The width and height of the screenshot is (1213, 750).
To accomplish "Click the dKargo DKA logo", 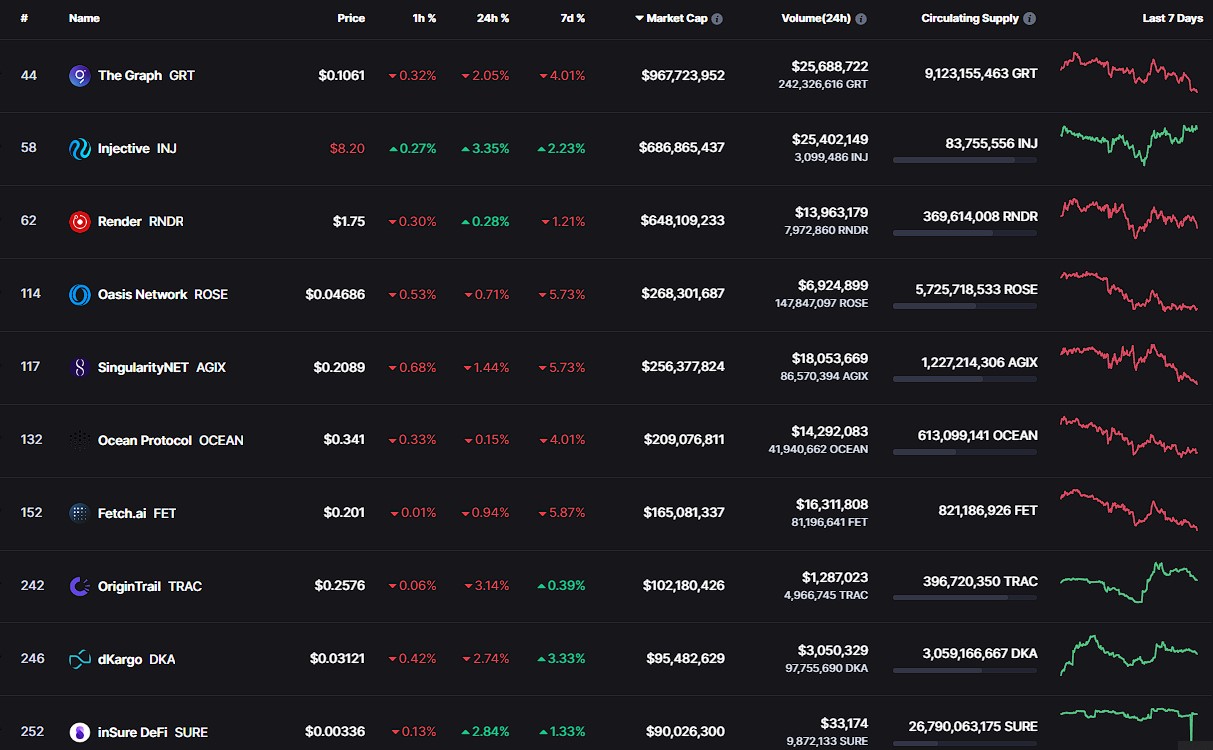I will [x=80, y=659].
